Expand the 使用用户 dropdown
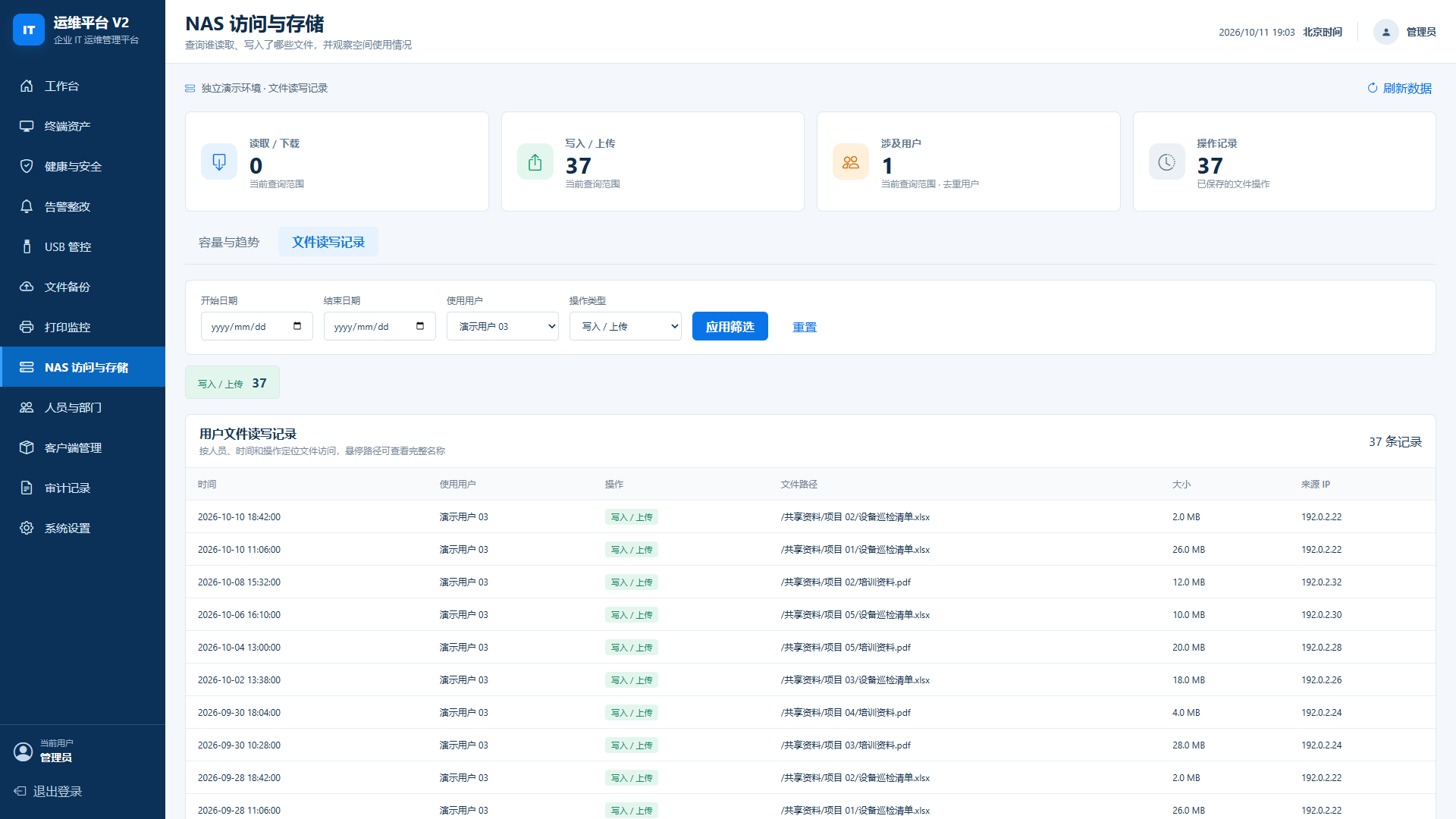This screenshot has width=1456, height=819. (x=503, y=326)
